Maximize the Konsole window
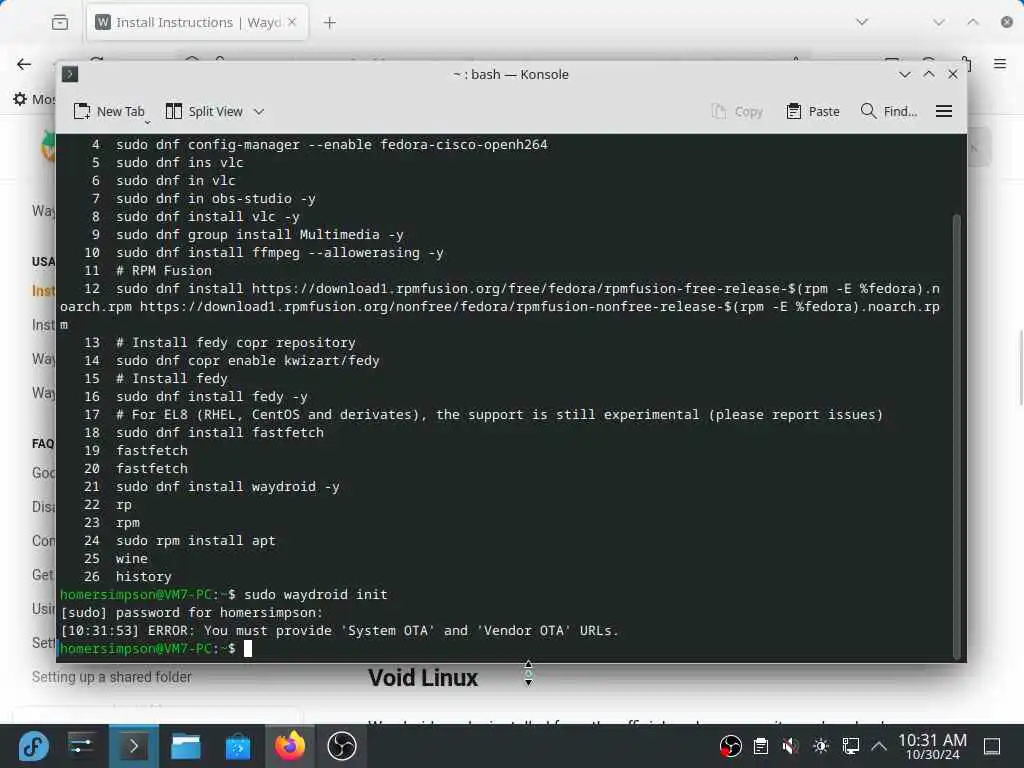 pyautogui.click(x=929, y=74)
